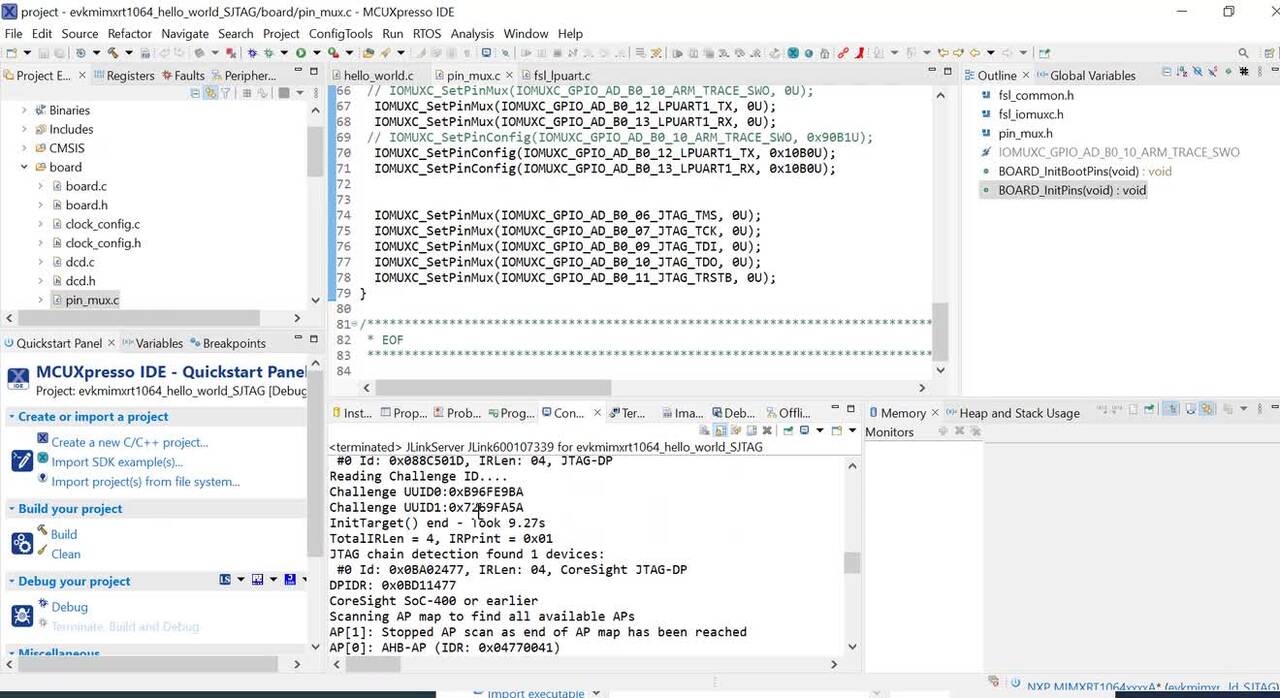The height and width of the screenshot is (698, 1280).
Task: Open the Search dialog from the toolbar
Action: (x=1242, y=54)
